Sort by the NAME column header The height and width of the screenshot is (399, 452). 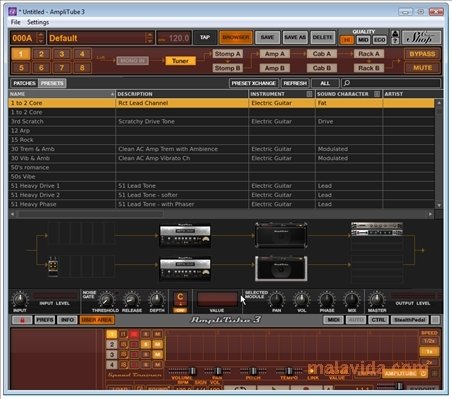coord(62,94)
